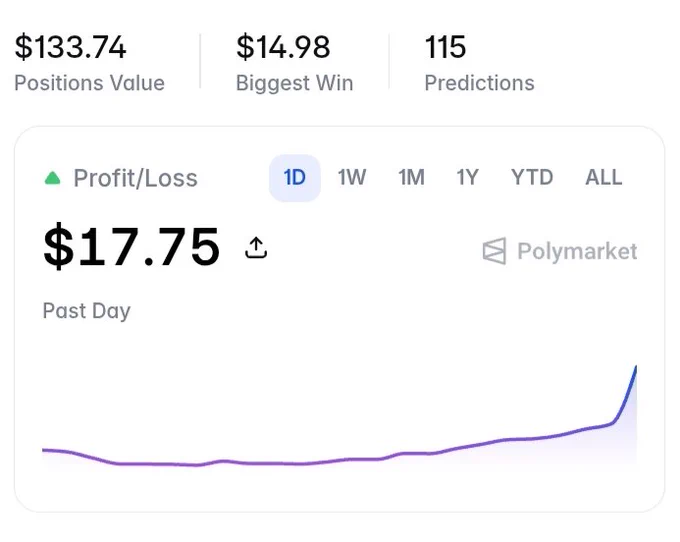Switch to the 1W time range

pos(352,178)
